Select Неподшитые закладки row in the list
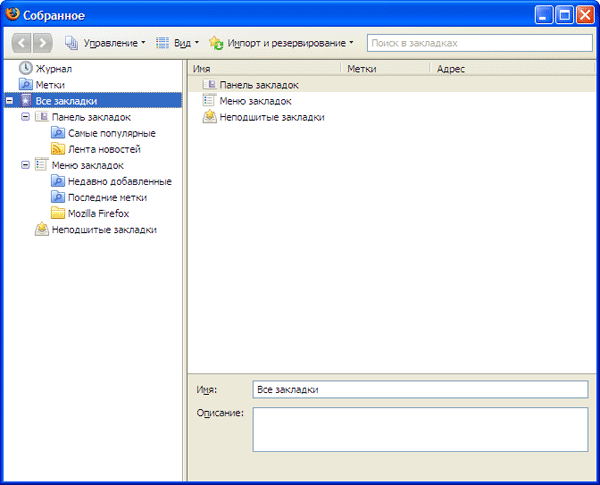This screenshot has height=485, width=600. click(x=392, y=117)
